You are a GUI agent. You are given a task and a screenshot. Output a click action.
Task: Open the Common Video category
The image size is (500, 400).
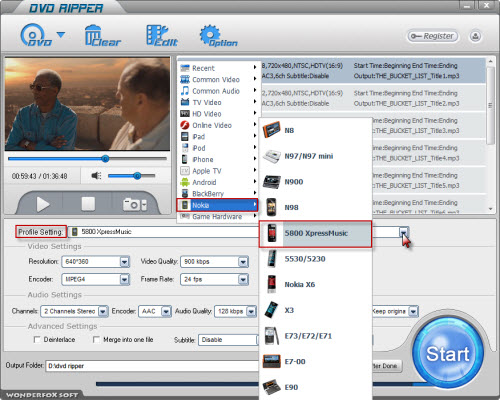[x=218, y=79]
